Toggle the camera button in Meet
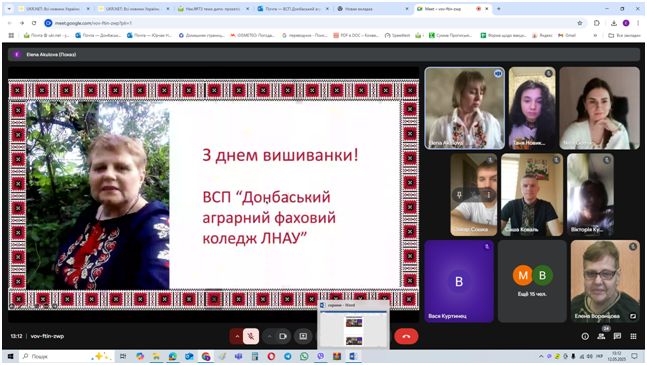647x365 pixels. tap(283, 336)
